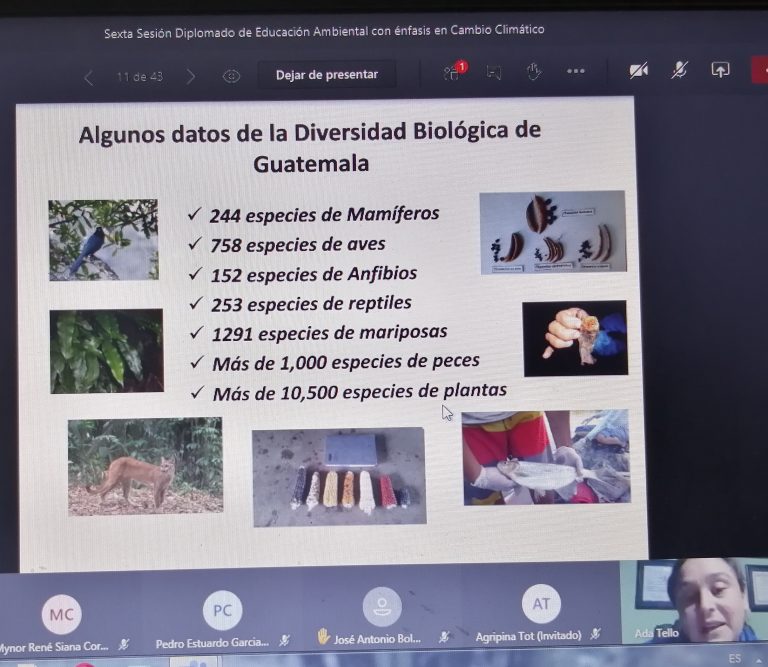Open the meeting chat icon
The height and width of the screenshot is (667, 768).
pyautogui.click(x=493, y=72)
